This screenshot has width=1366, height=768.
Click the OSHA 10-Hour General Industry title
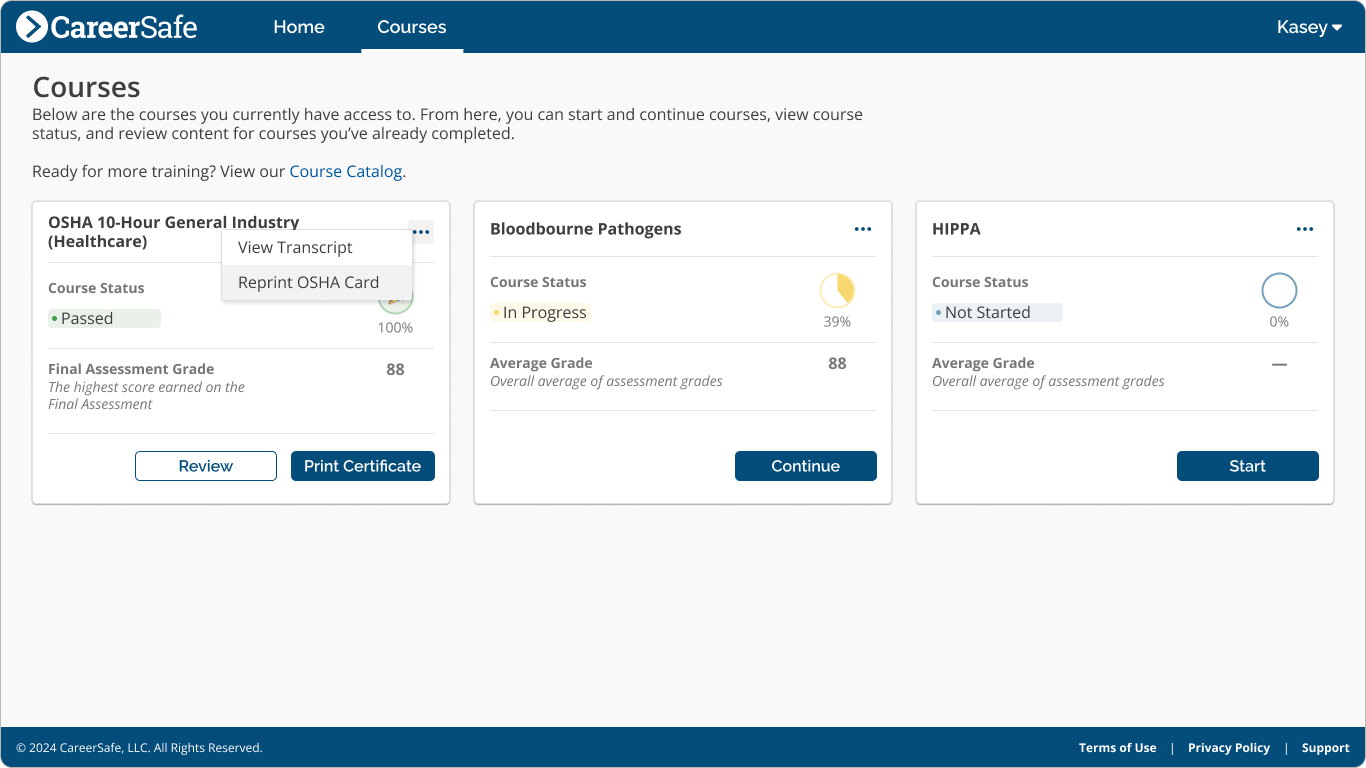[174, 232]
